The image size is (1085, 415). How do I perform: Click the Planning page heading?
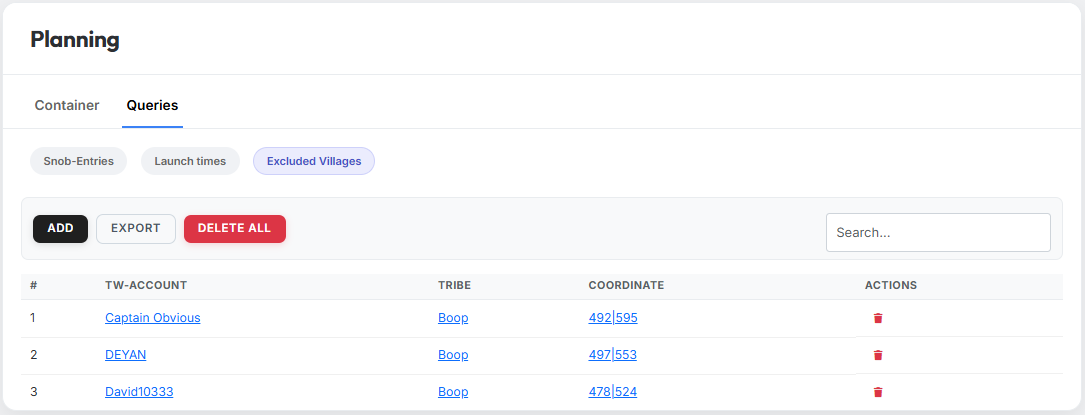[x=75, y=40]
